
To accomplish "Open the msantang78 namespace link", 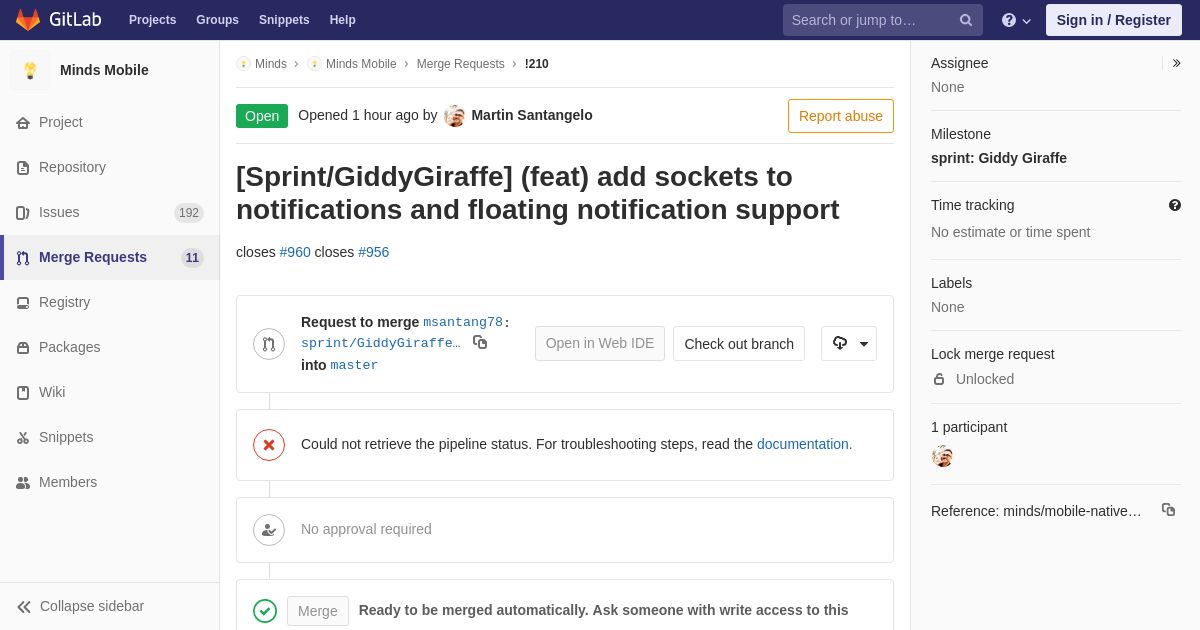I will coord(463,322).
